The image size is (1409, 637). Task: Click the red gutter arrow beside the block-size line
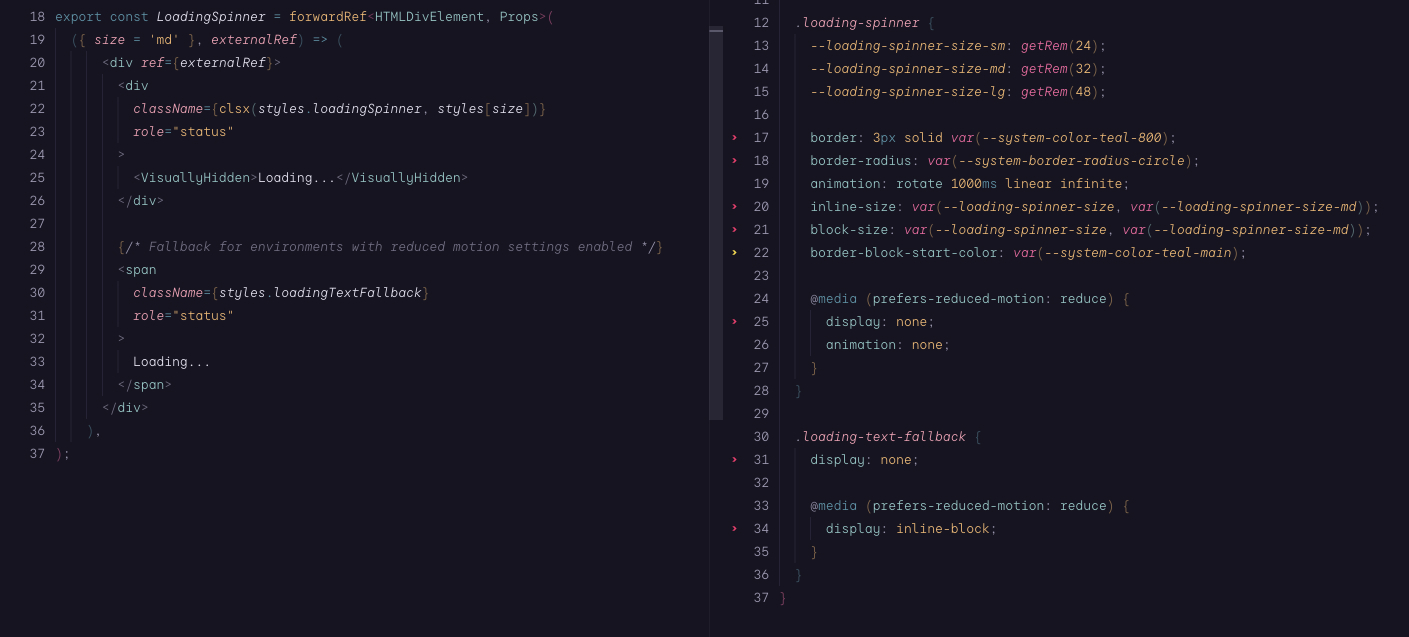(x=734, y=229)
